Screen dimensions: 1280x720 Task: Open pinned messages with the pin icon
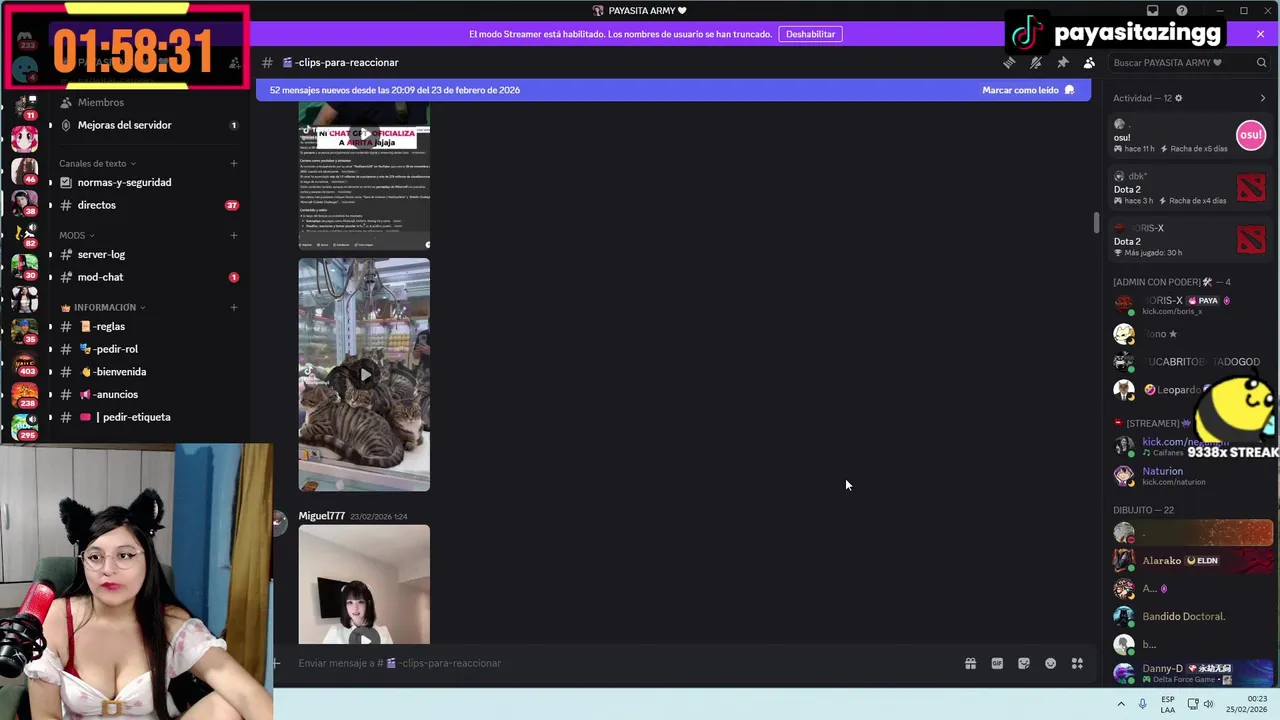pyautogui.click(x=1063, y=62)
